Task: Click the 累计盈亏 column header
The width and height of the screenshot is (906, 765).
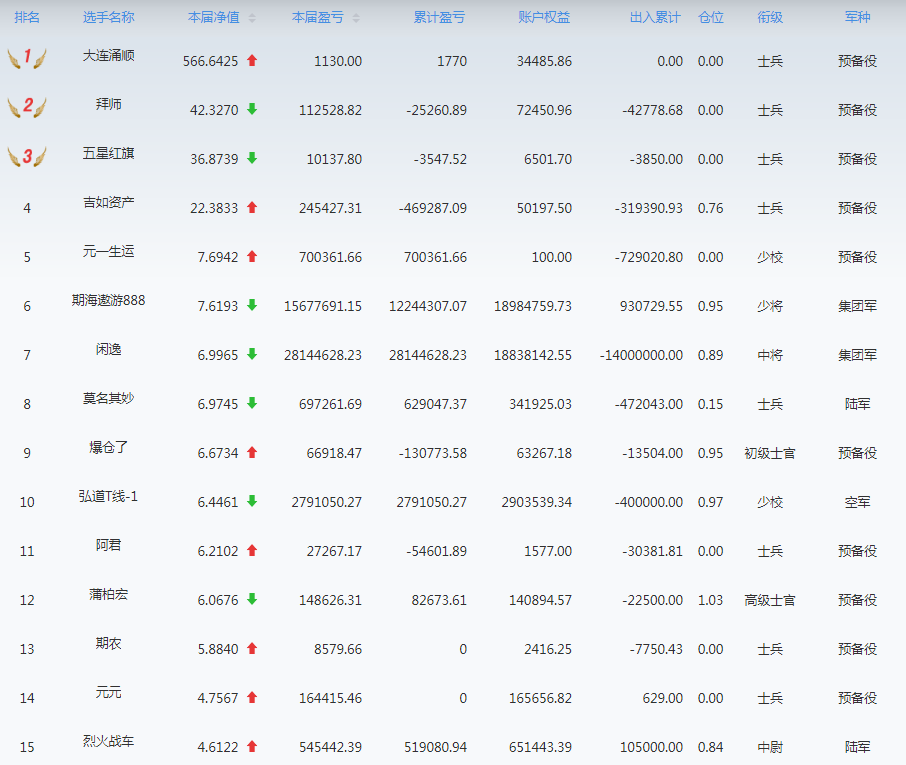Action: point(439,17)
